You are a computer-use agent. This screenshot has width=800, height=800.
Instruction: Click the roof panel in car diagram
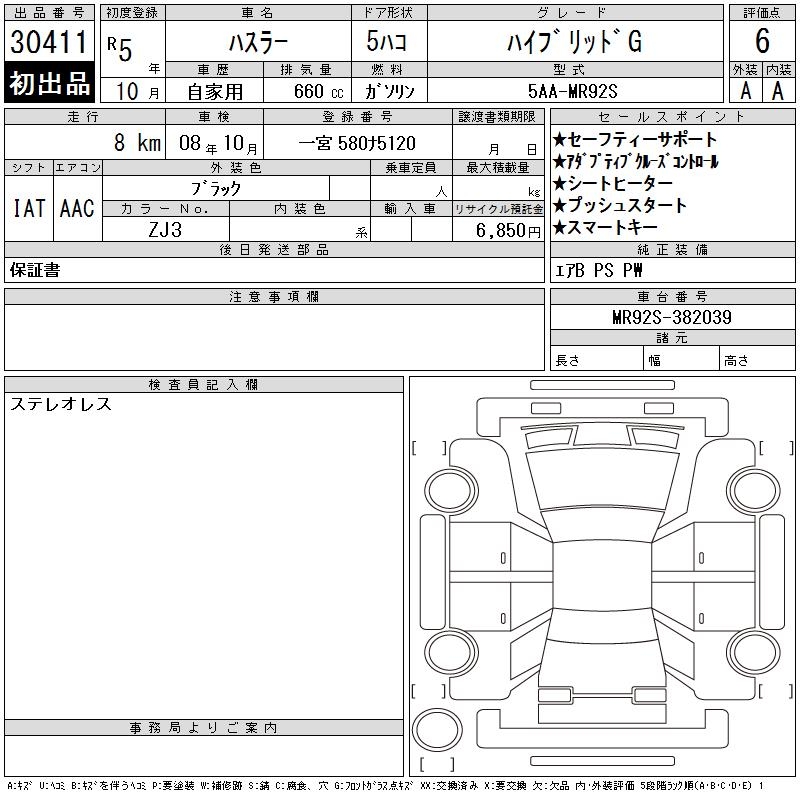pos(602,576)
